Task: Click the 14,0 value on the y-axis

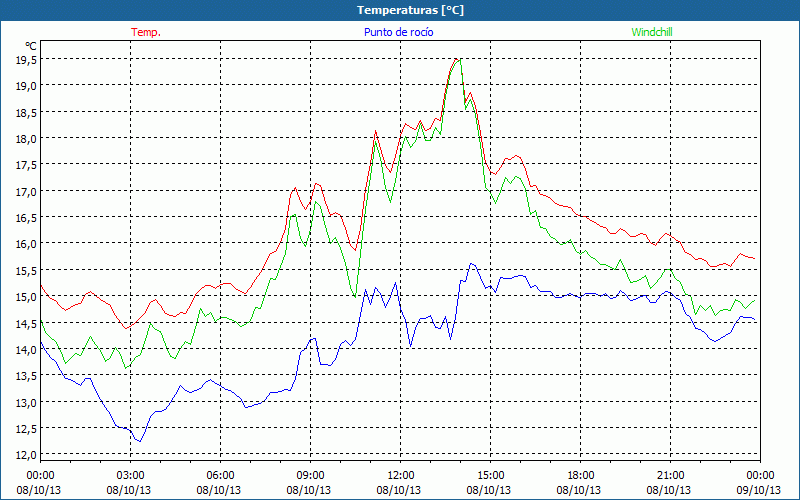Action: [26, 349]
